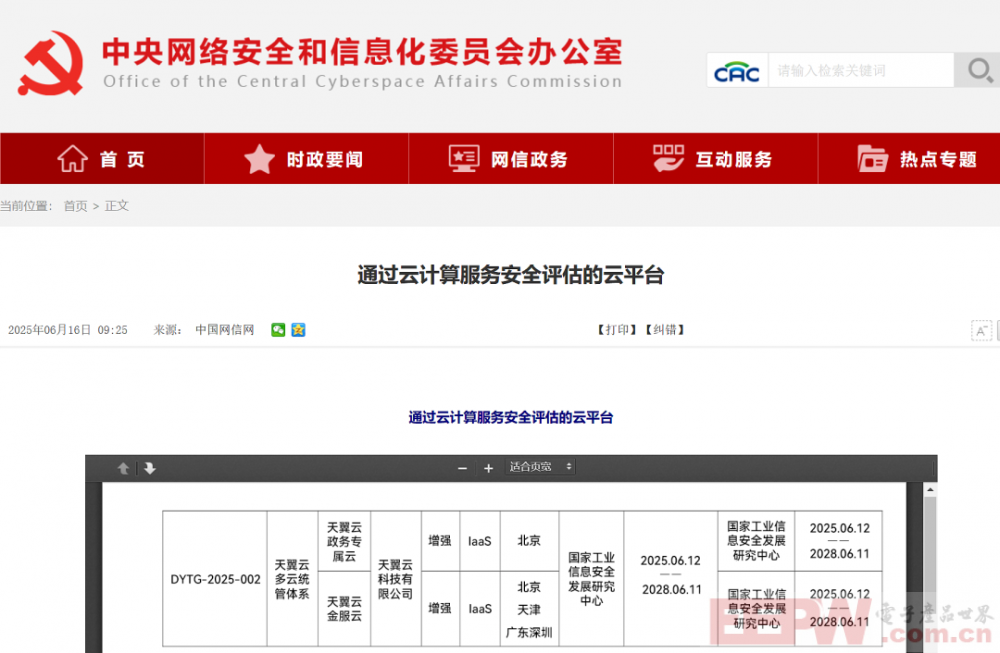Click the 首页 breadcrumb link
Viewport: 1000px width, 653px height.
75,206
